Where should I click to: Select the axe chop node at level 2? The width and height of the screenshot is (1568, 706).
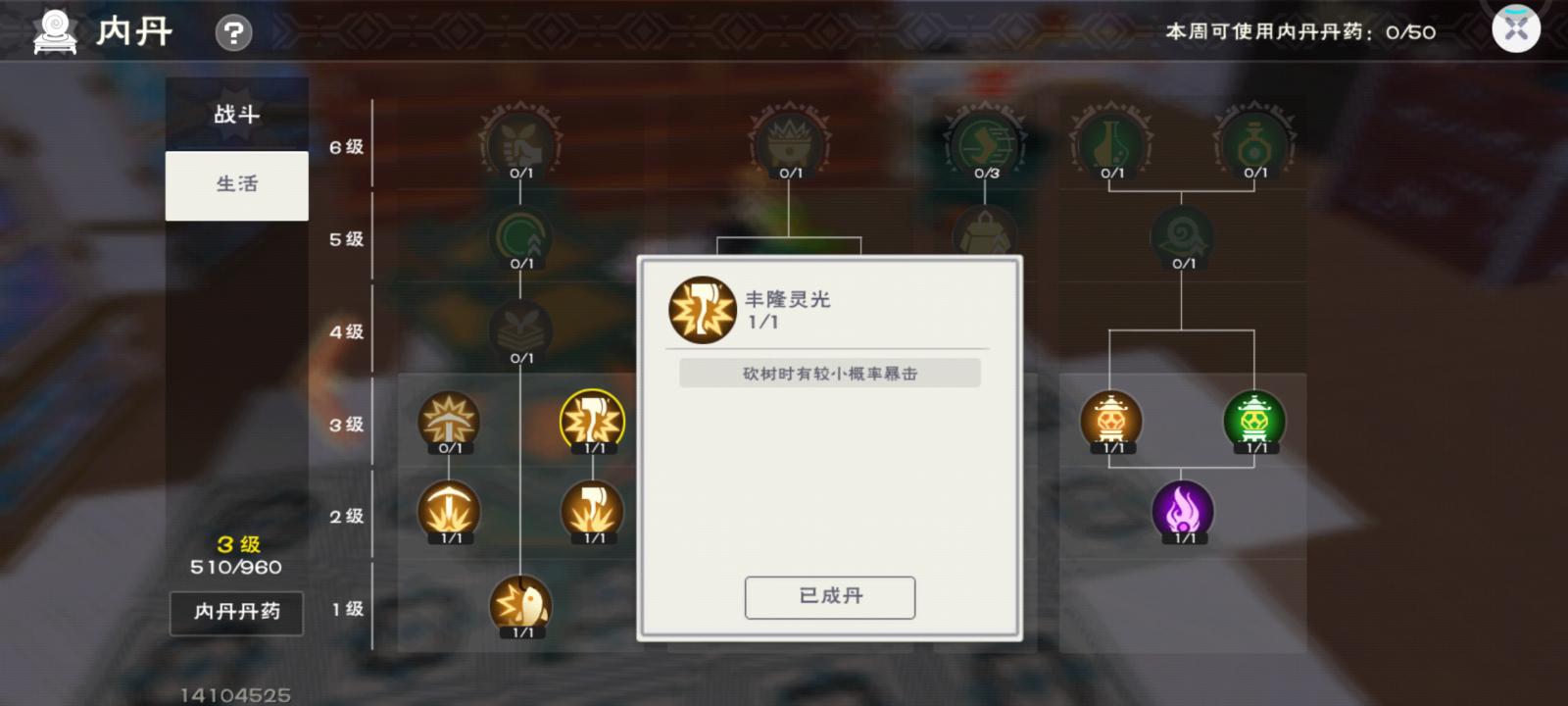pyautogui.click(x=592, y=511)
